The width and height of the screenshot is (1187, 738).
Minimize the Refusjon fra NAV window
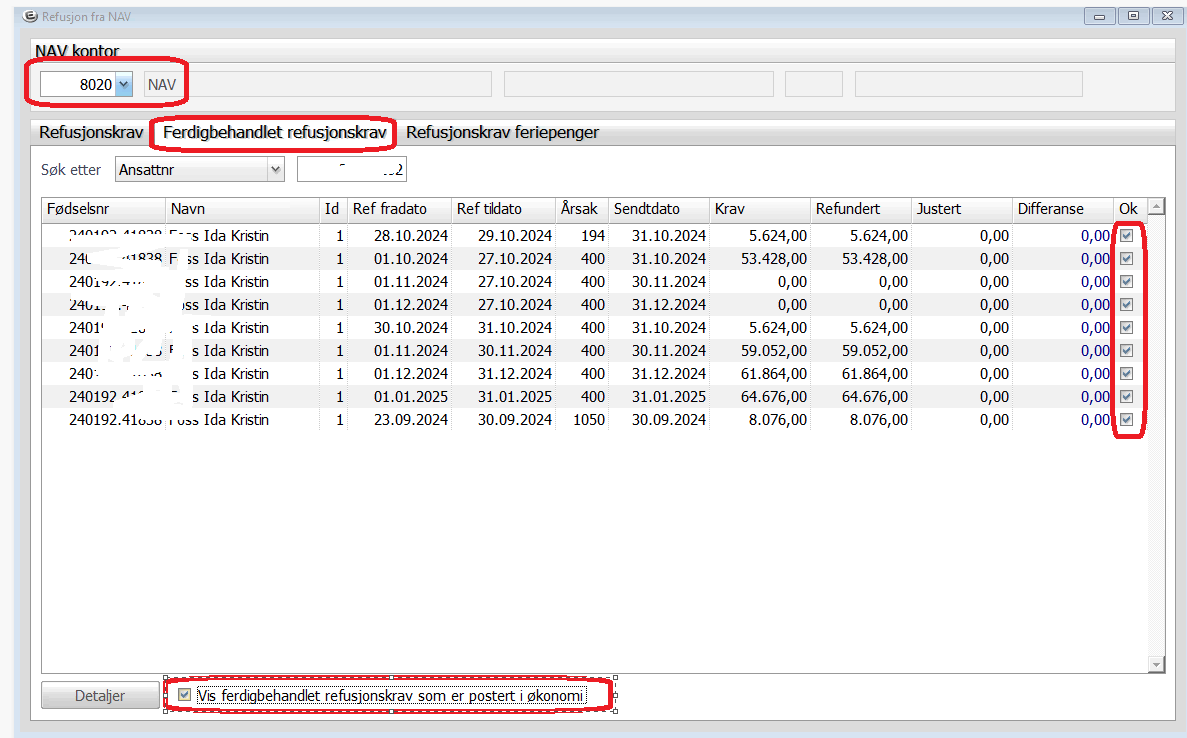pyautogui.click(x=1099, y=16)
